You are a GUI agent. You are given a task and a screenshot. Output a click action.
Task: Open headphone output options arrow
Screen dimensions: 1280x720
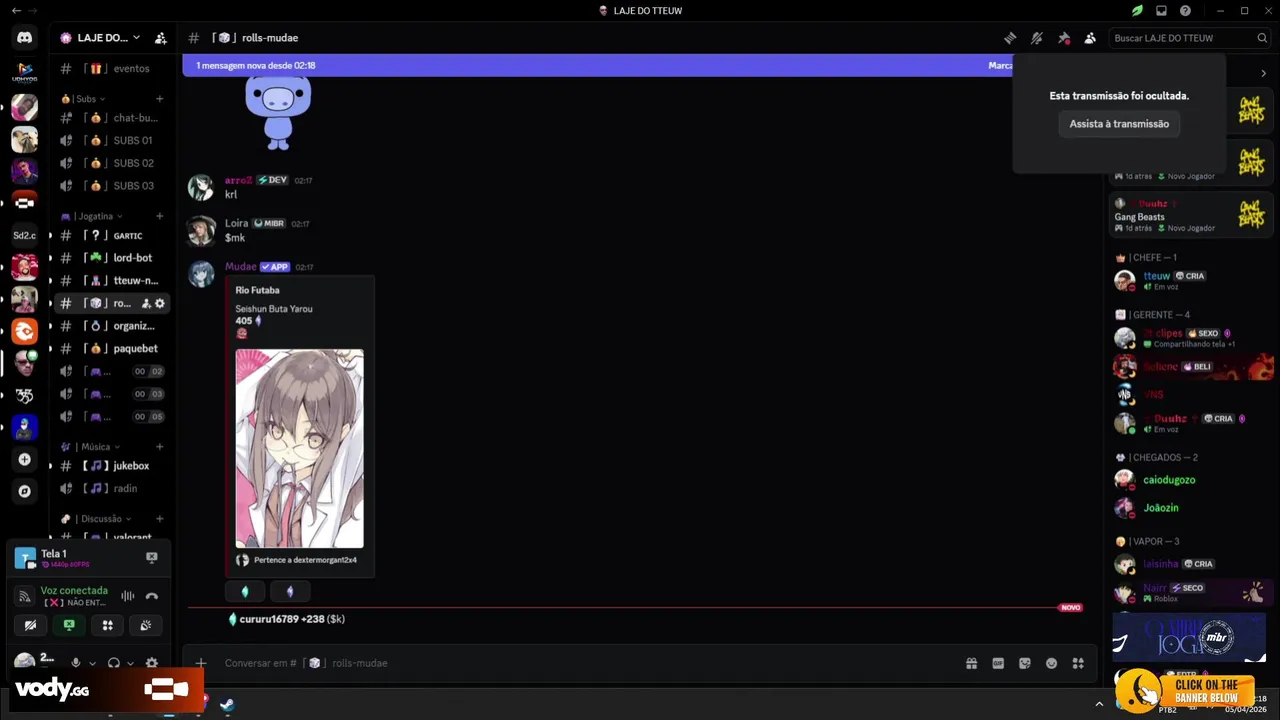(x=130, y=663)
